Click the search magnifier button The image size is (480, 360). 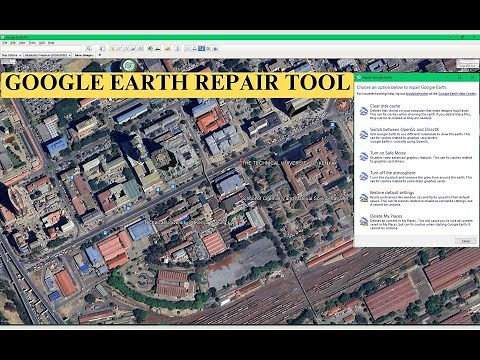89,48
